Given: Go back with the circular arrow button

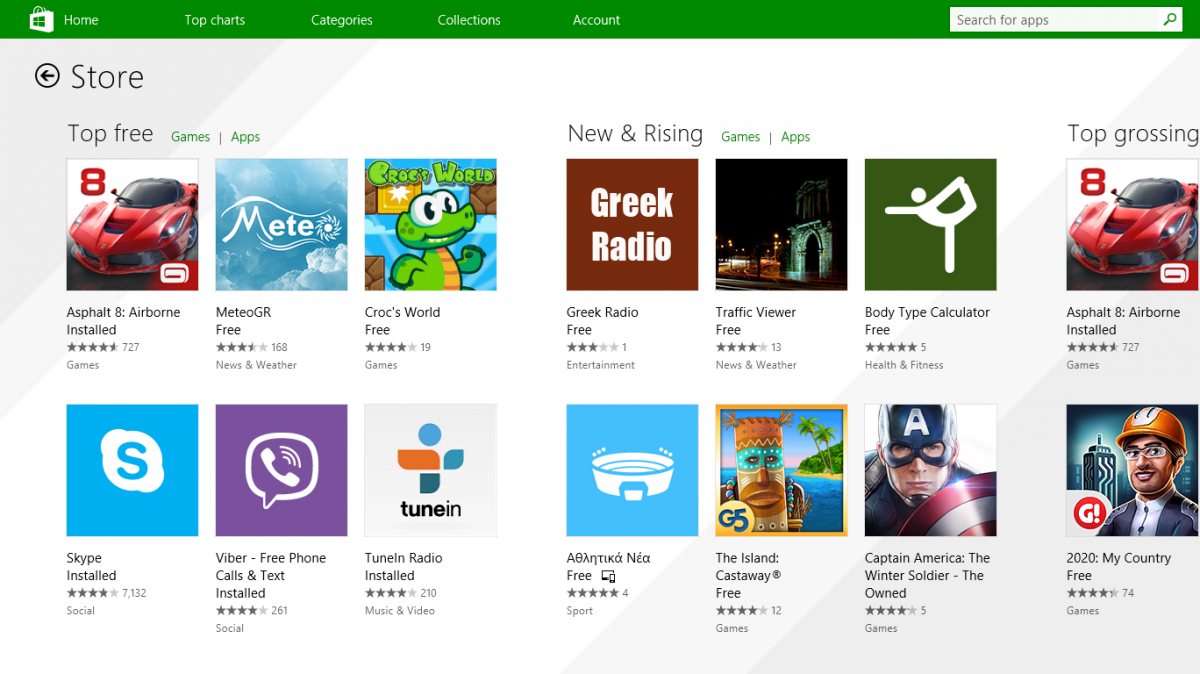Looking at the screenshot, I should click(x=47, y=76).
